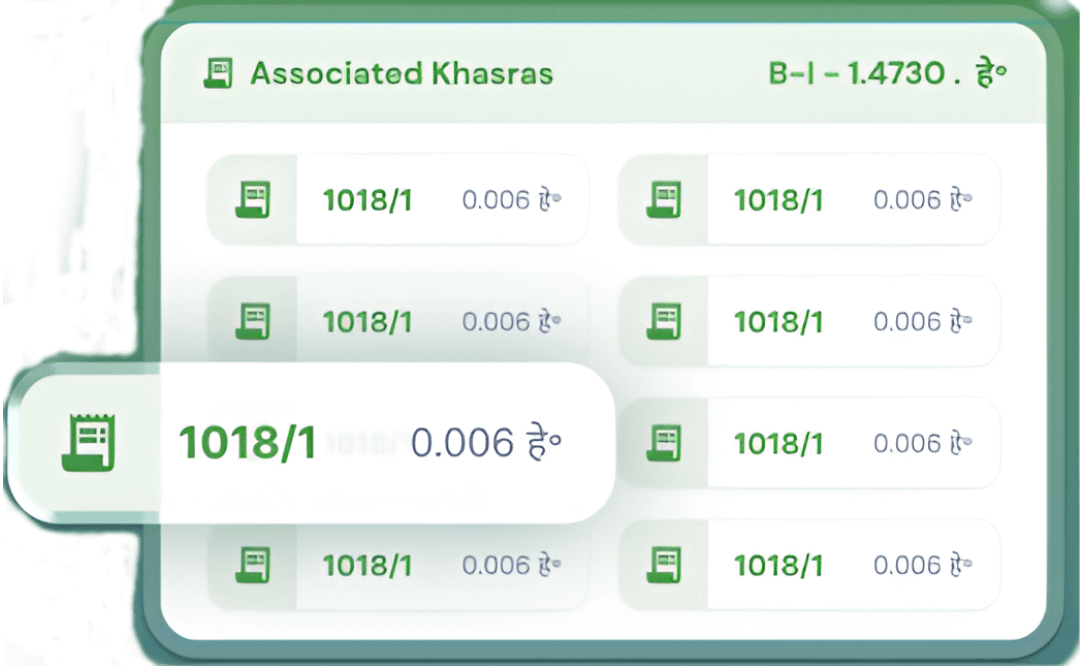Select khasra 1018/1 in the third-row right entry

point(781,442)
